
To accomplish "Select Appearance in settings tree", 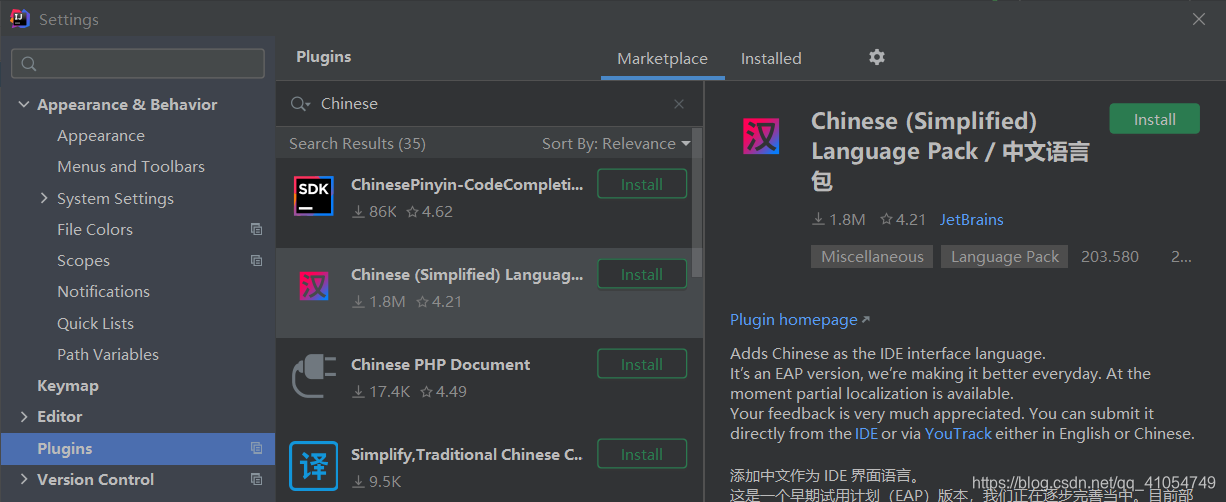I will (x=101, y=135).
